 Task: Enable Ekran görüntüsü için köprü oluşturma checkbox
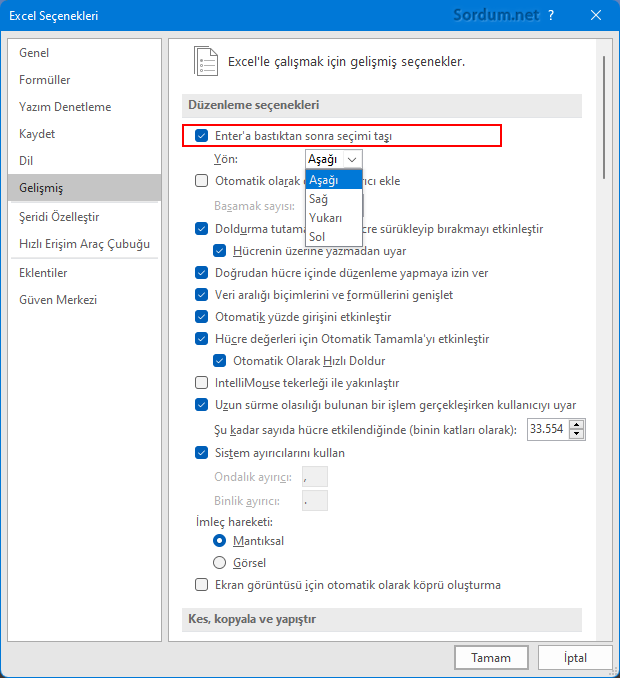201,585
